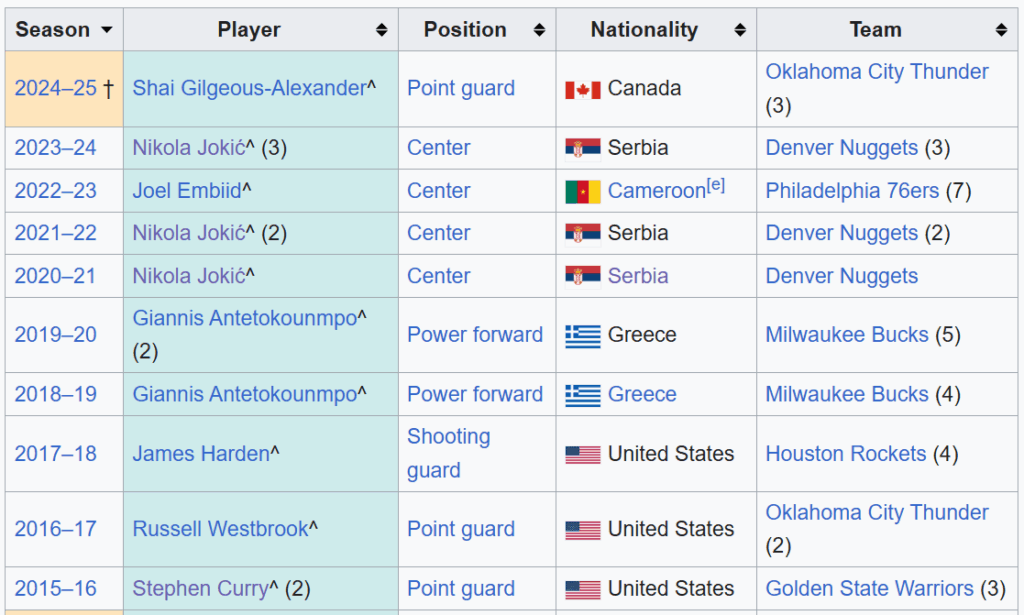Screen dimensions: 1024x615
Task: Sort table using Team column arrows
Action: [x=1001, y=30]
